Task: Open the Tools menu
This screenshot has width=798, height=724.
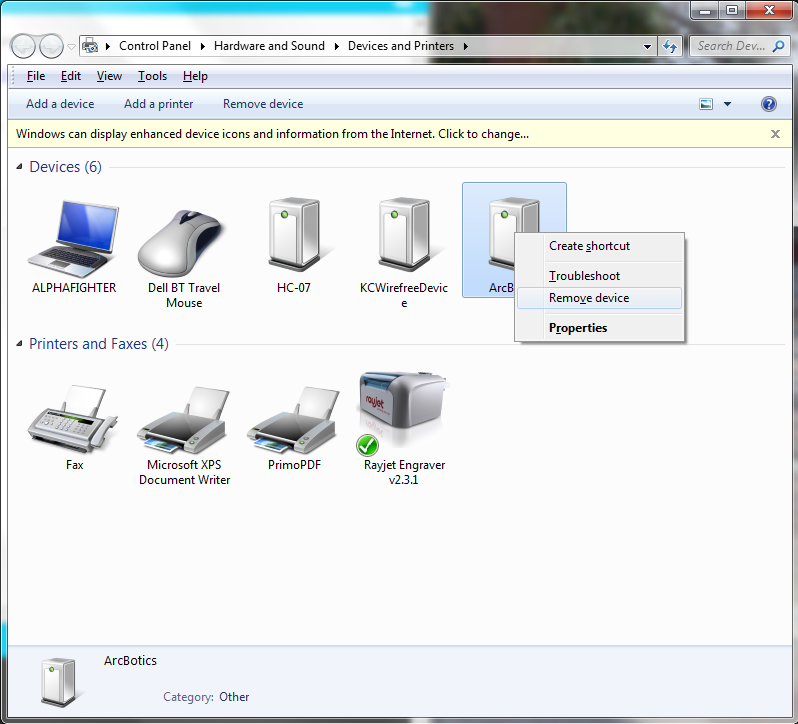Action: [x=152, y=76]
